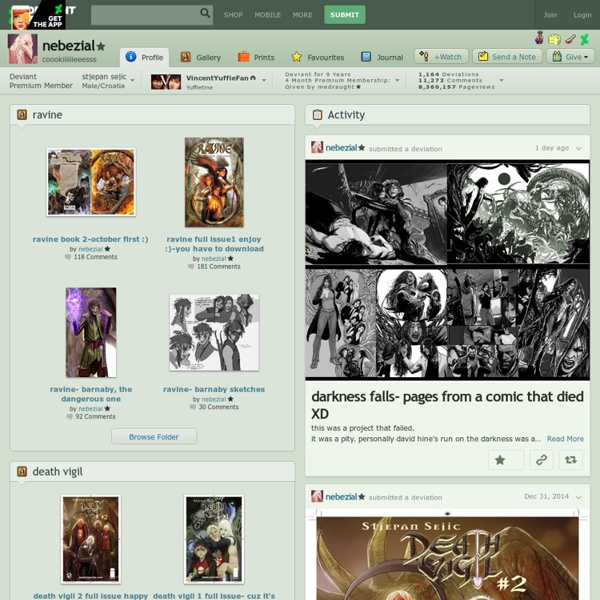Expand the Premium Membership details arrow
This screenshot has height=600, width=600.
coord(397,80)
